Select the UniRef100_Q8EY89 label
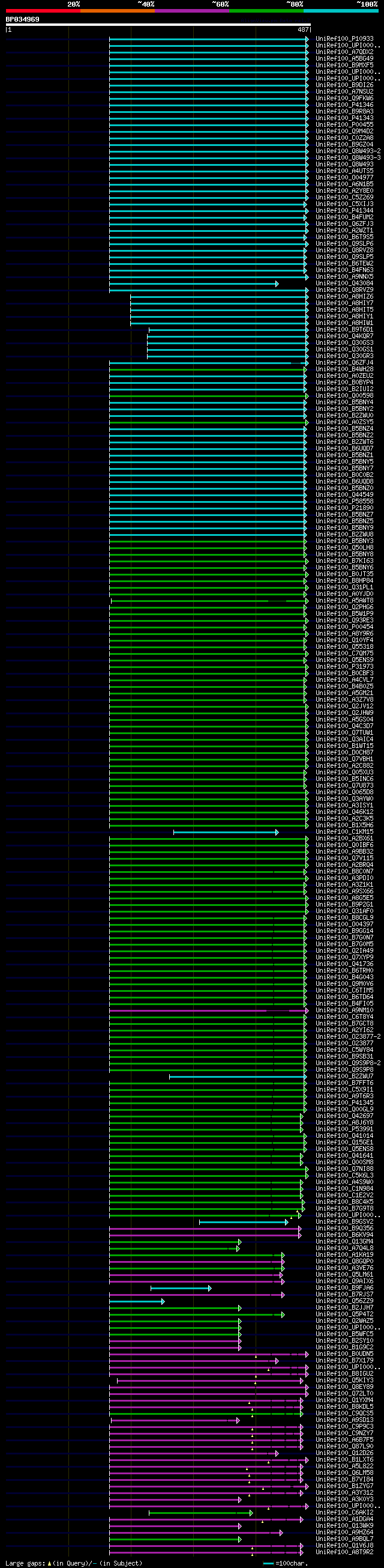This screenshot has width=384, height=1568. [344, 1387]
